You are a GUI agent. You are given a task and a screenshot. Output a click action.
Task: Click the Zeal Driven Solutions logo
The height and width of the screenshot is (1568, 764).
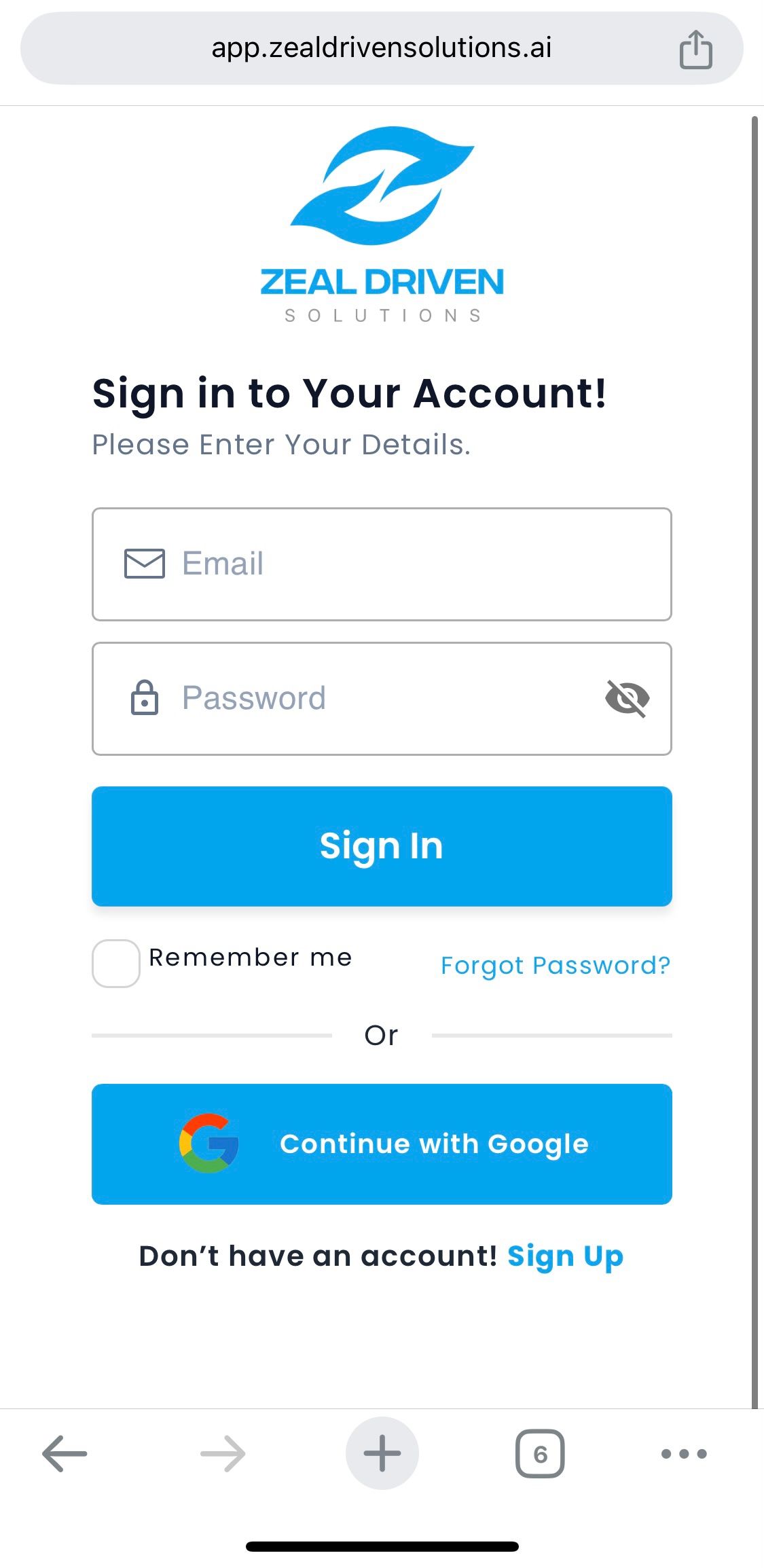pyautogui.click(x=382, y=225)
